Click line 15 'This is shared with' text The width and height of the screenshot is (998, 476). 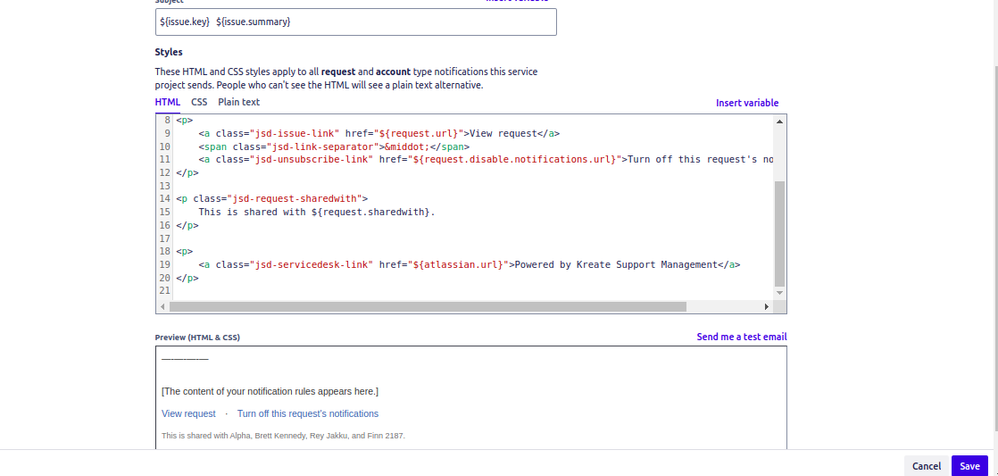click(317, 212)
